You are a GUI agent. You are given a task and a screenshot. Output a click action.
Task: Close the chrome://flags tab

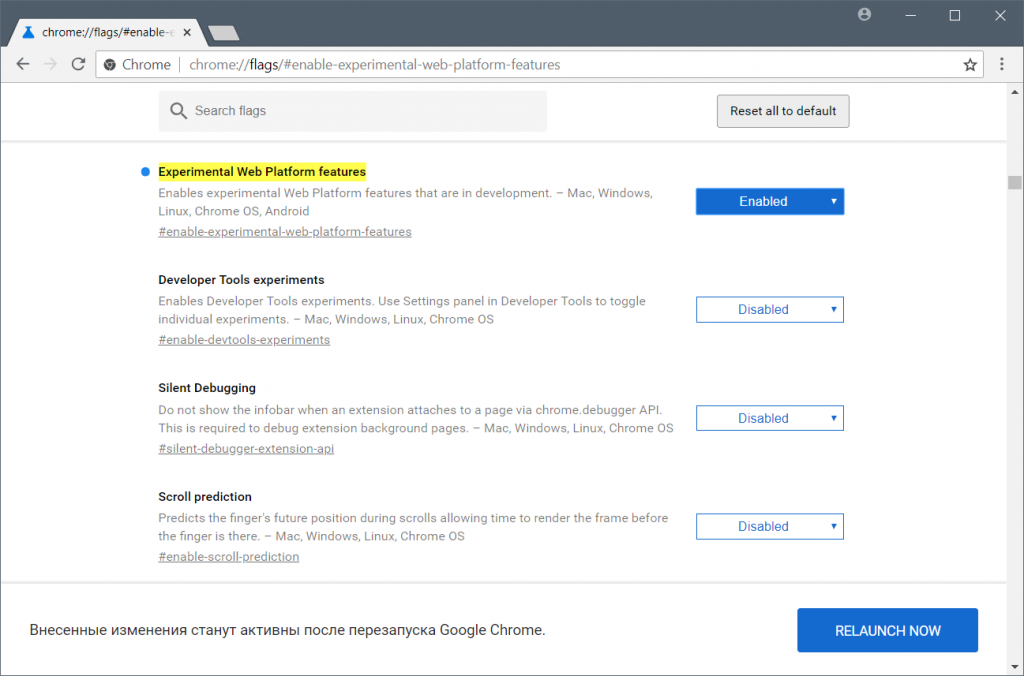click(187, 32)
